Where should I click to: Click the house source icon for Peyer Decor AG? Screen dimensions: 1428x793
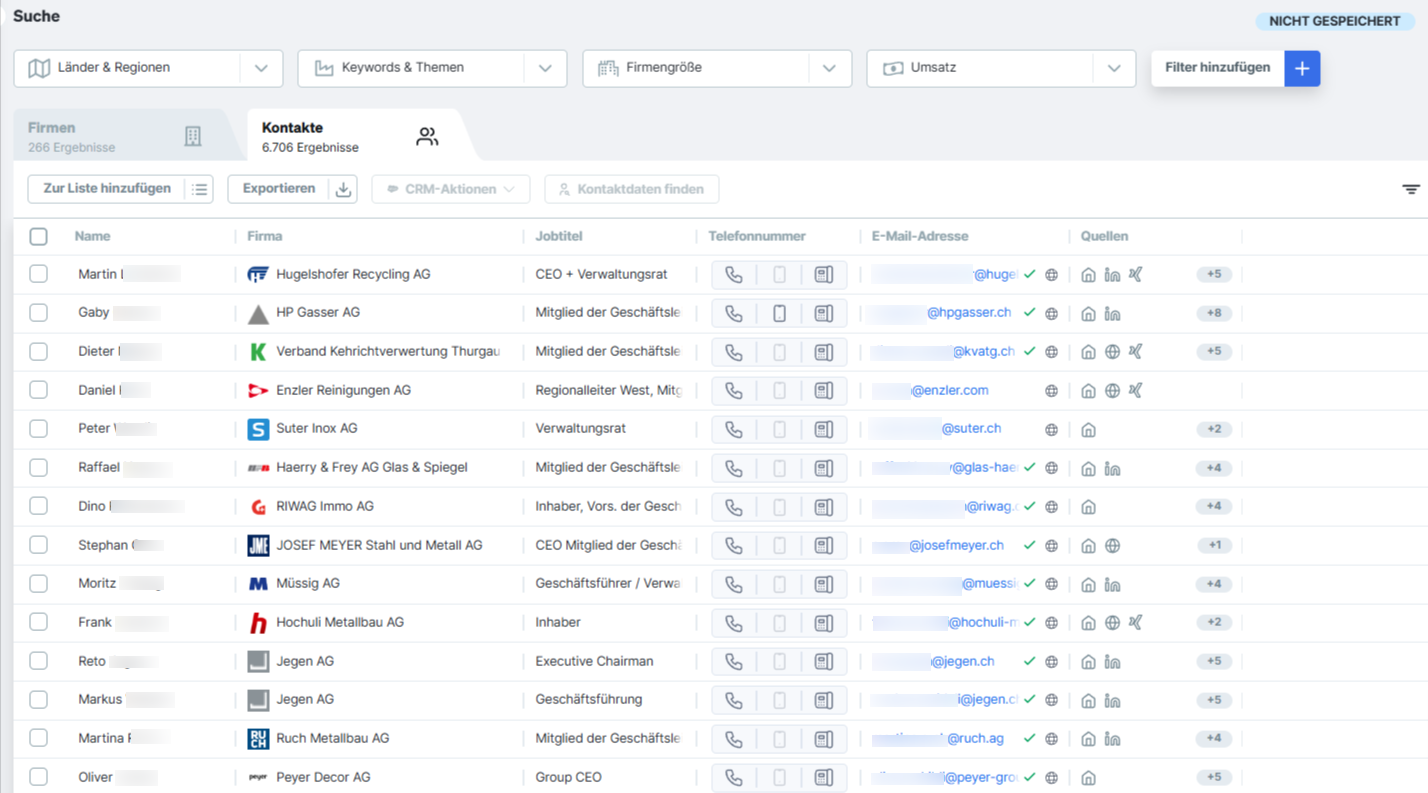1089,778
